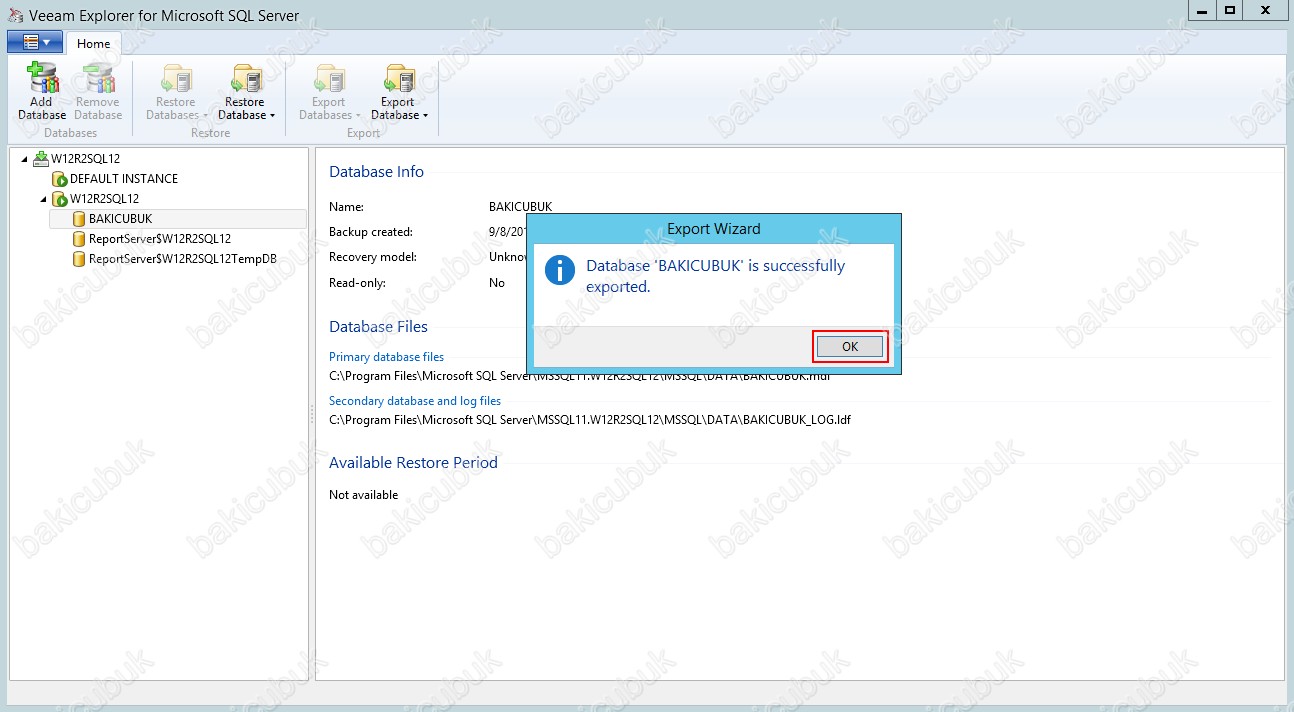Image resolution: width=1294 pixels, height=712 pixels.
Task: Close the Veeam Explorer window
Action: point(1266,10)
